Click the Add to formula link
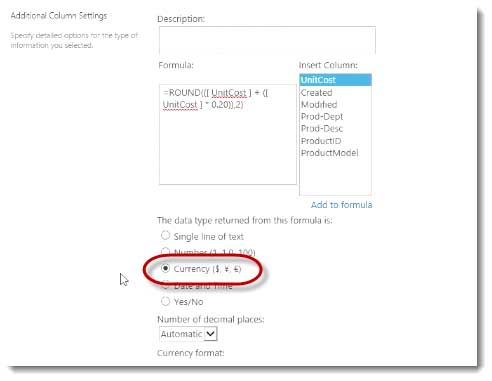 coord(341,205)
